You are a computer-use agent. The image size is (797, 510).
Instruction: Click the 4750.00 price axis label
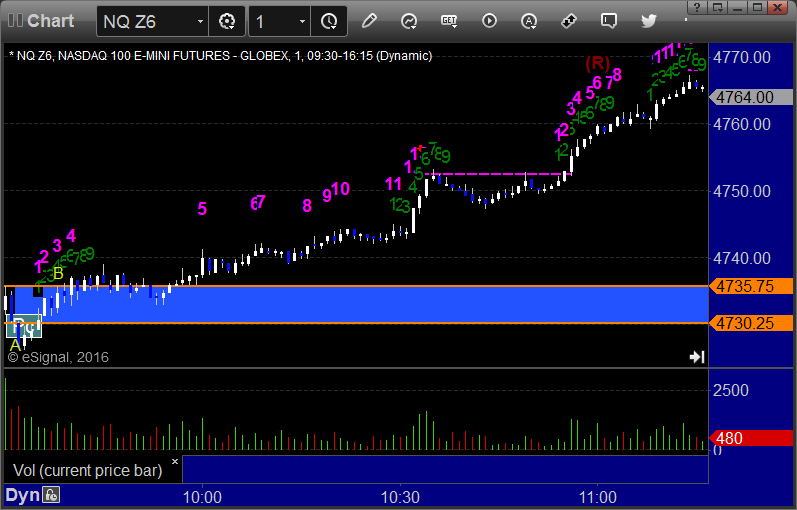point(742,191)
